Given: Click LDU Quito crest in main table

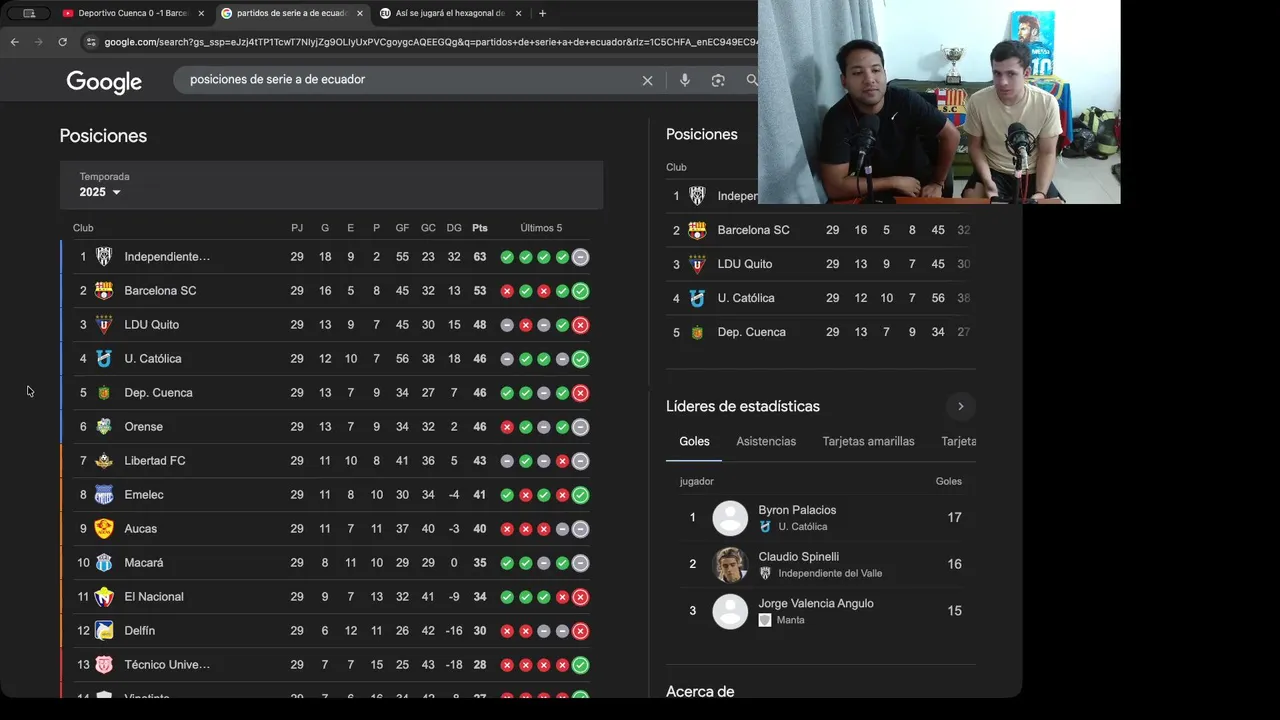Looking at the screenshot, I should point(104,325).
